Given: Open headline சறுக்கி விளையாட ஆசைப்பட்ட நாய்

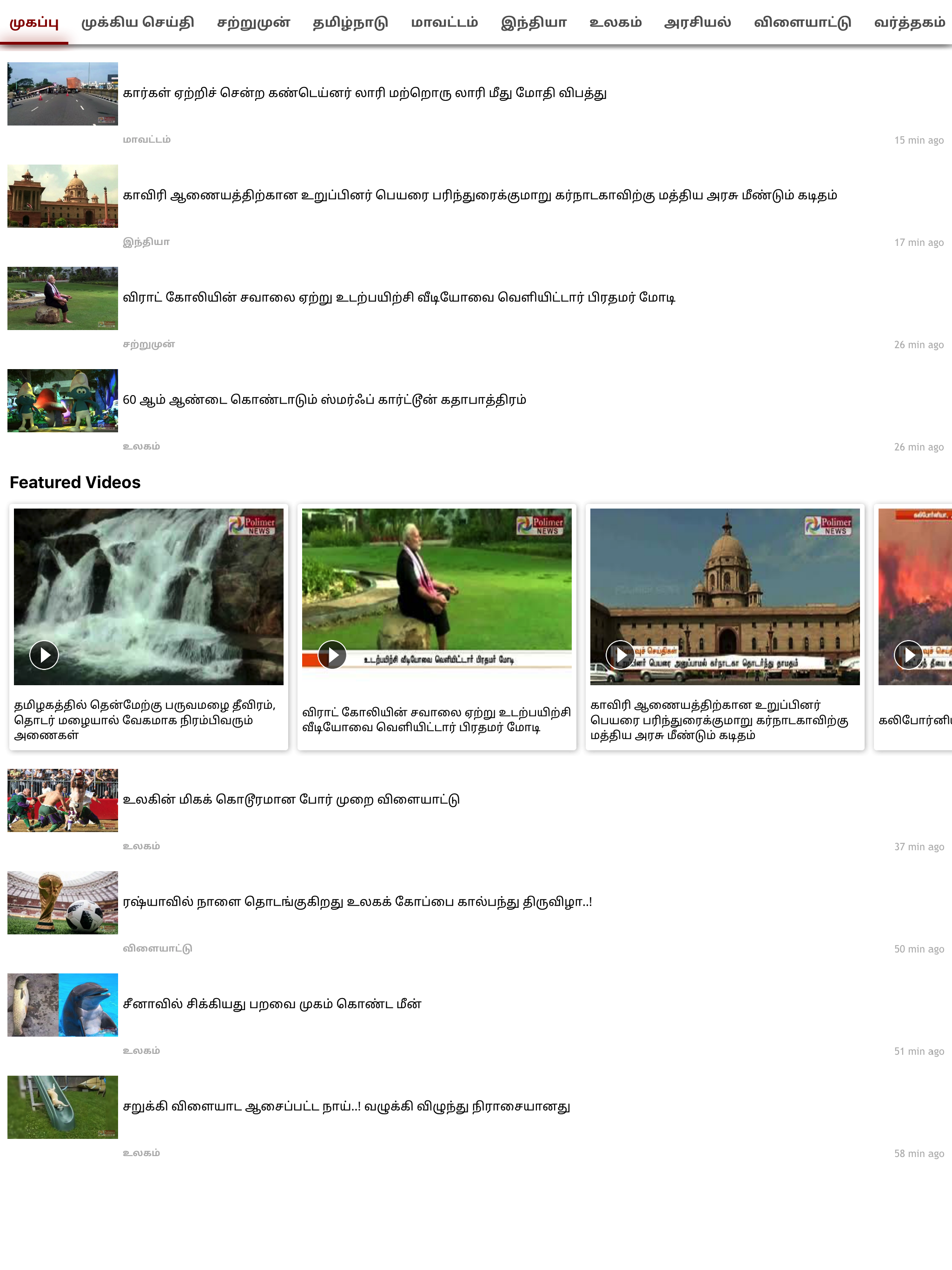Looking at the screenshot, I should coord(346,1106).
